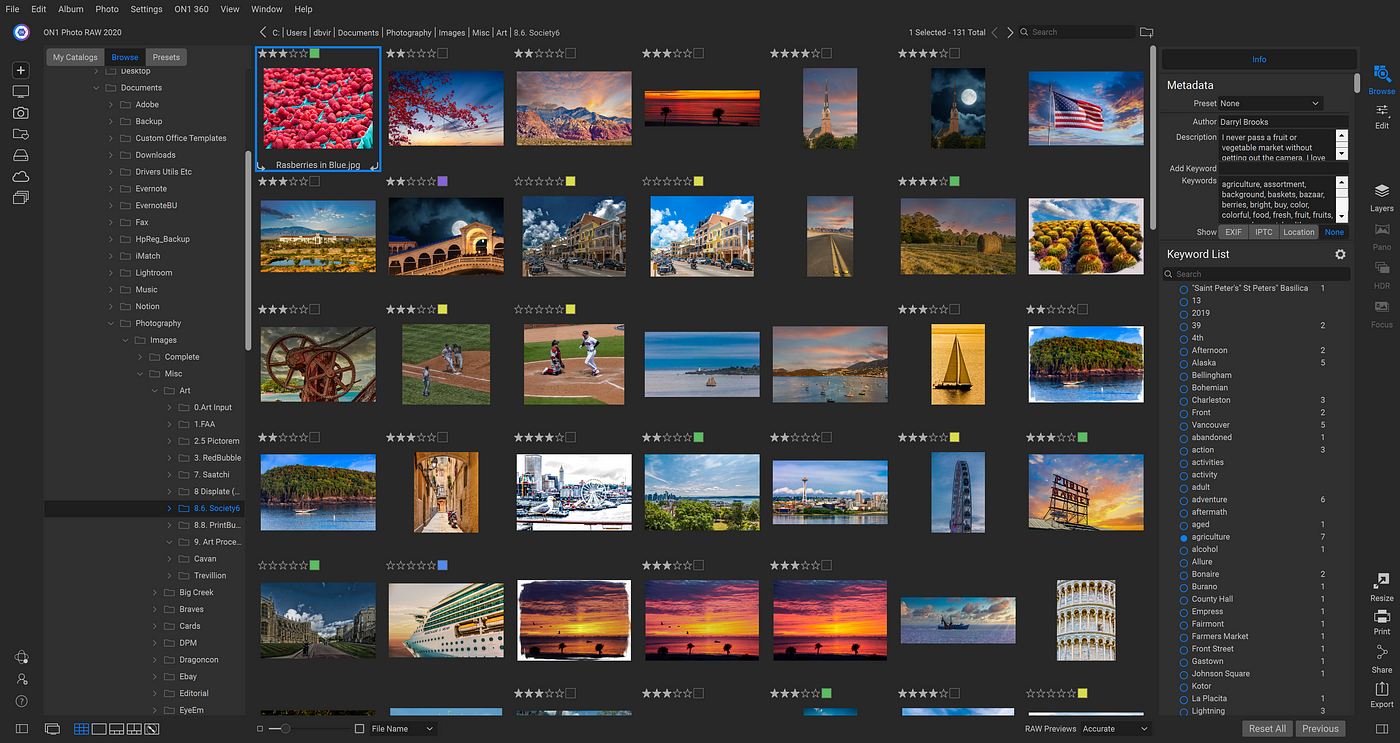Open the Photo menu
This screenshot has height=743, width=1400.
pos(107,9)
